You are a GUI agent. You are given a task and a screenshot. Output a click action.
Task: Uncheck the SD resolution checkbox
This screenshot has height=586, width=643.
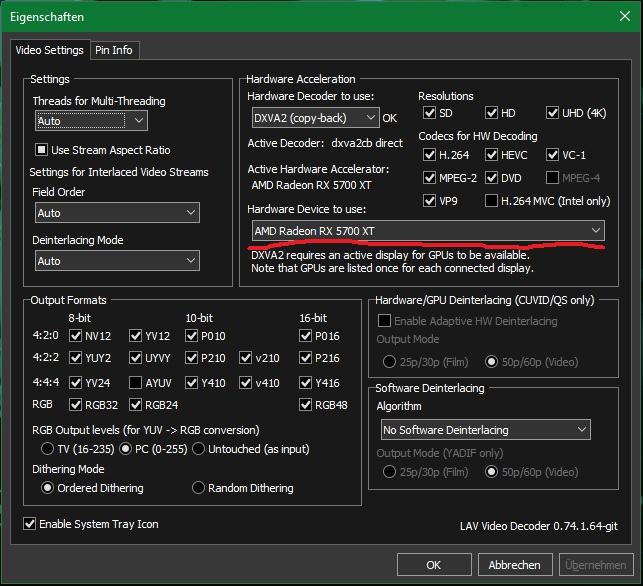coord(429,113)
